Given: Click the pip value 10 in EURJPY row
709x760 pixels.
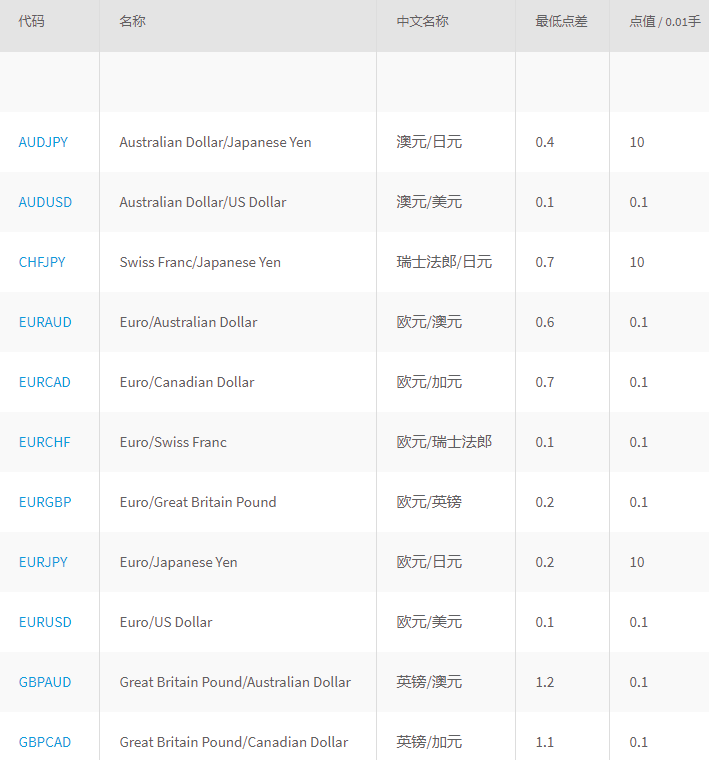Looking at the screenshot, I should pyautogui.click(x=637, y=562).
